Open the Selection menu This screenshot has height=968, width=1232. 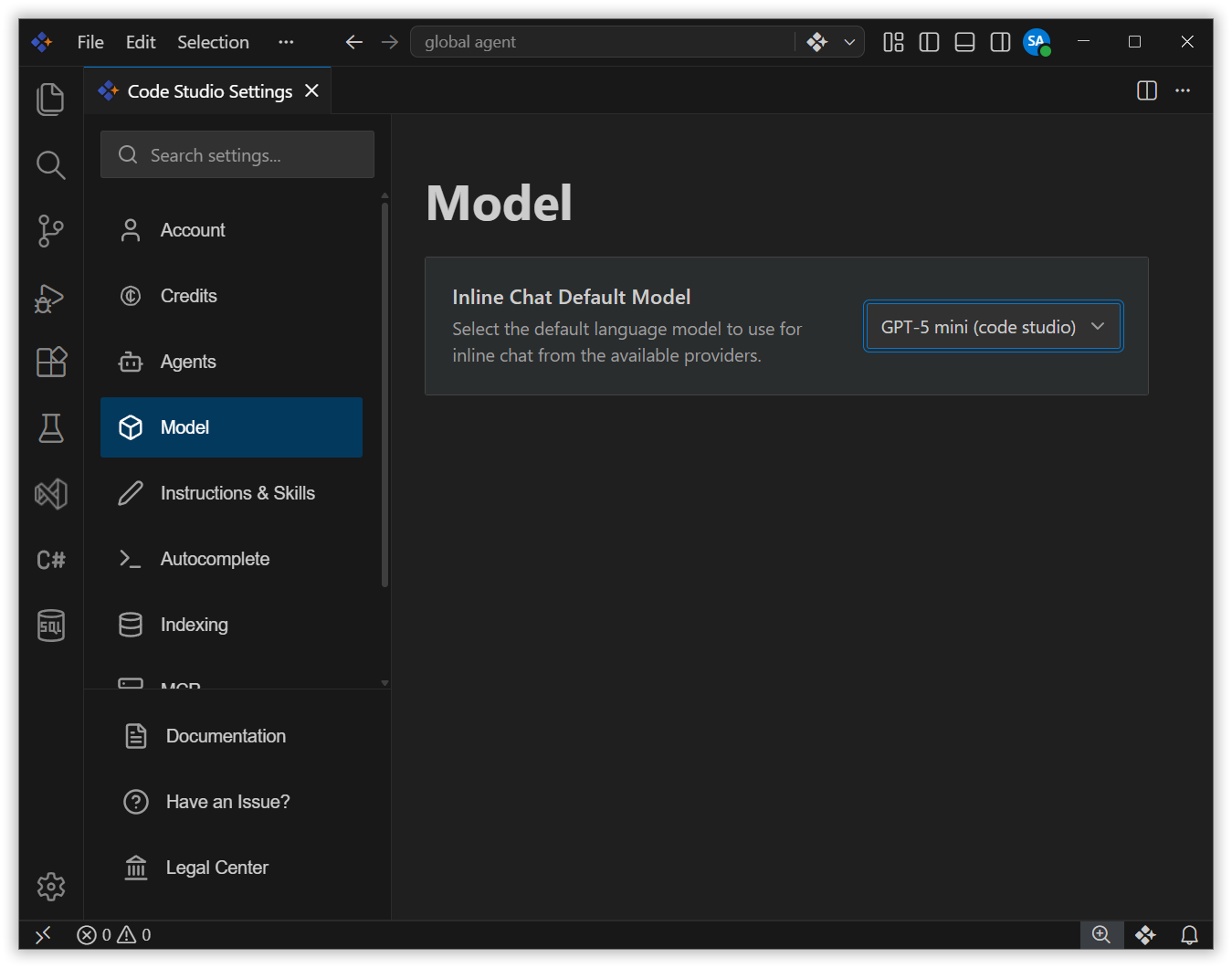(213, 42)
